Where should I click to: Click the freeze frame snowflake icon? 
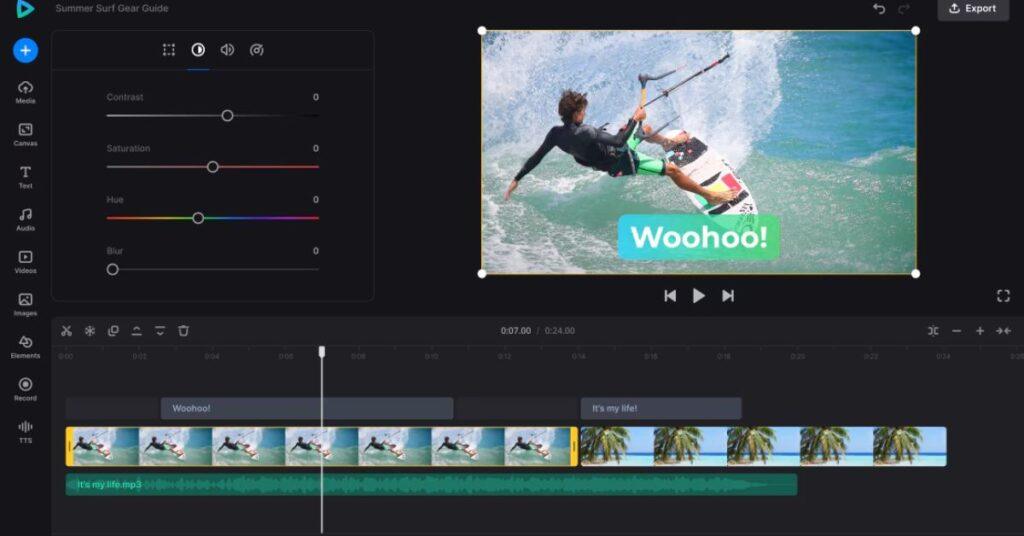pyautogui.click(x=89, y=331)
